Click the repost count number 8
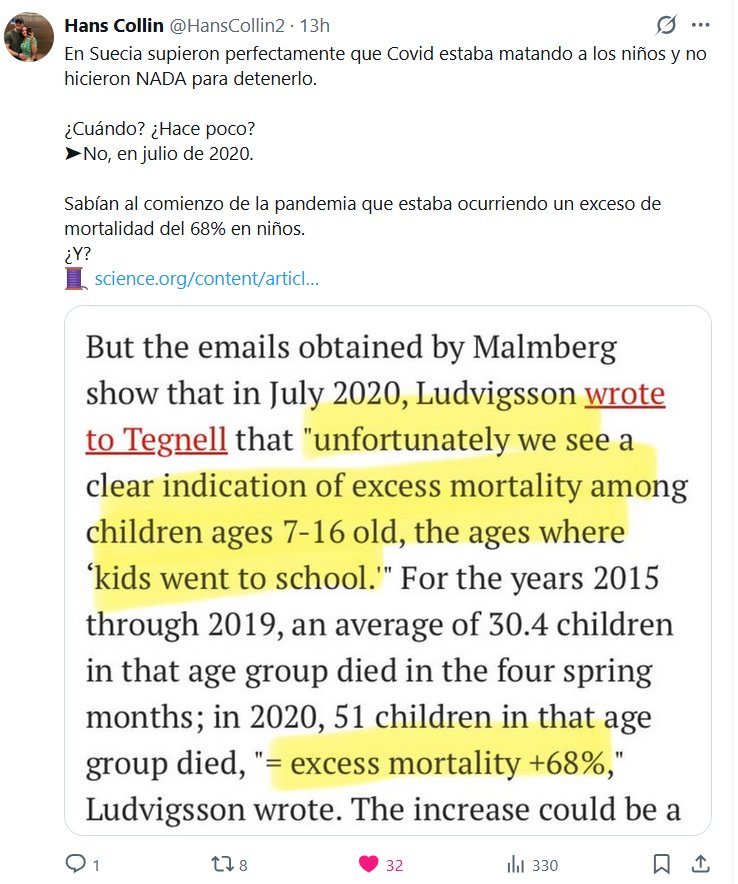 244,865
